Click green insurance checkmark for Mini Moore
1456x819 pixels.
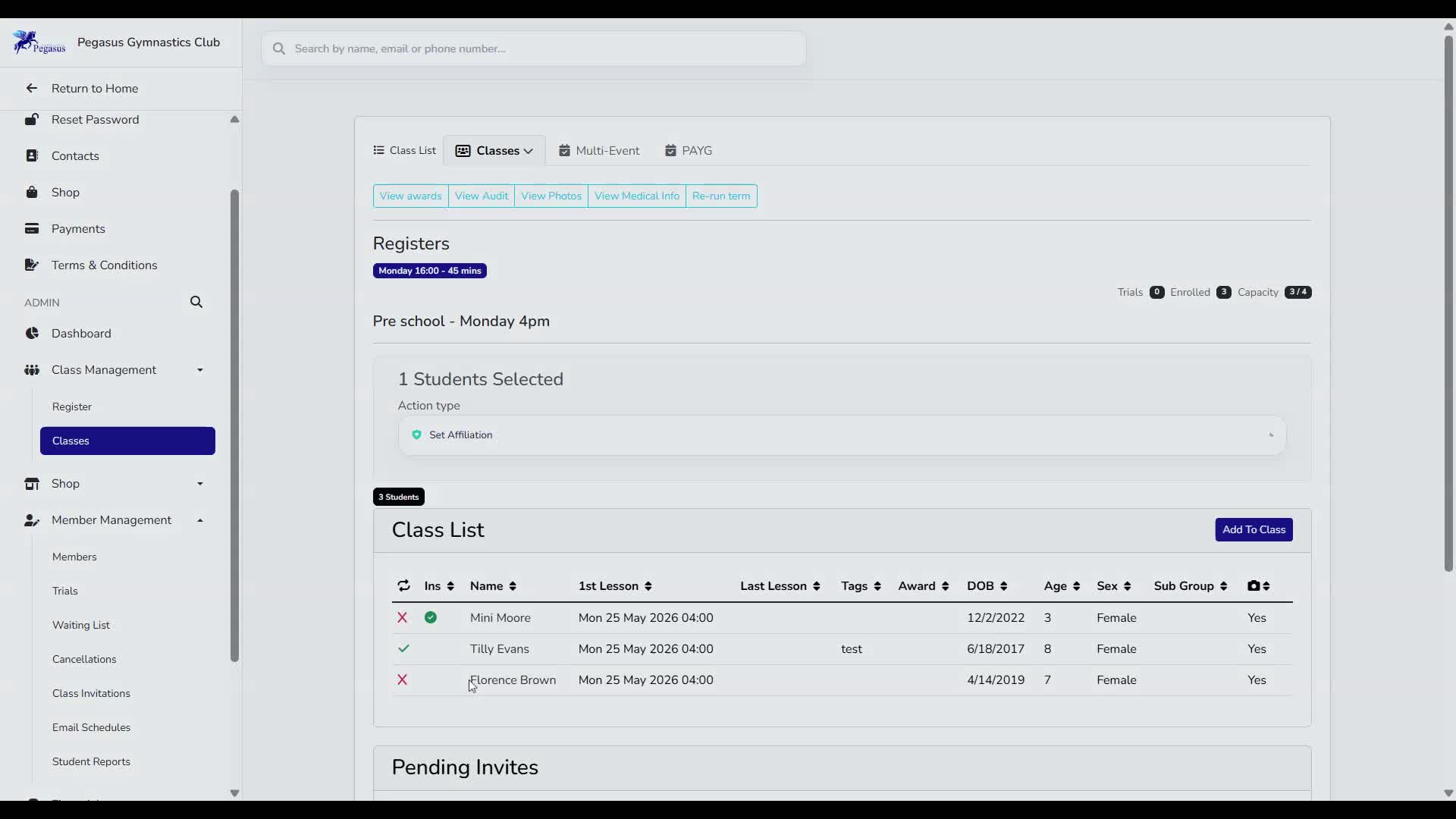(x=431, y=617)
